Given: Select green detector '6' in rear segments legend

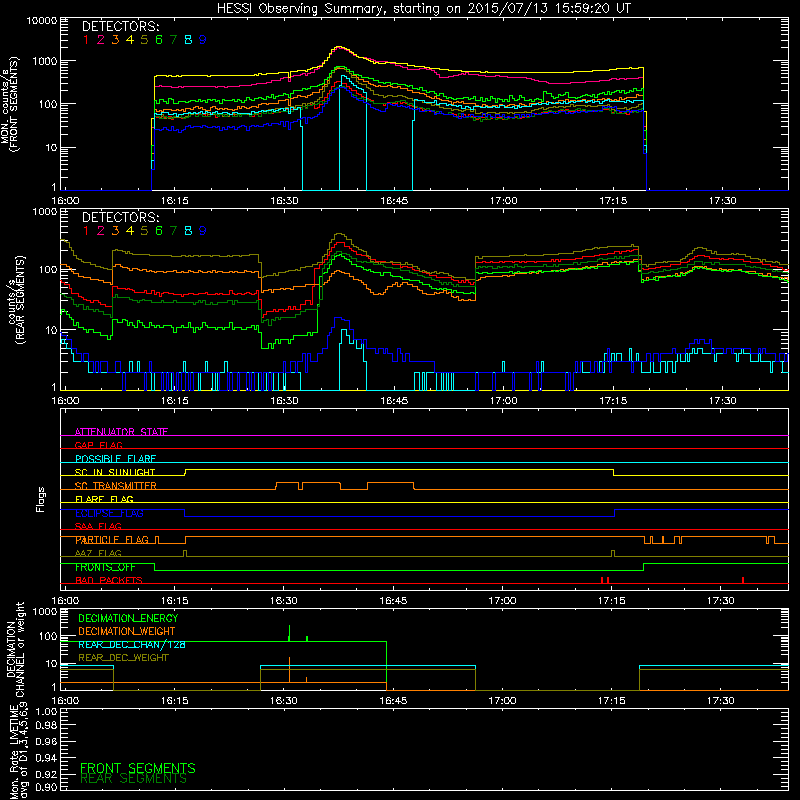Looking at the screenshot, I should [x=159, y=231].
